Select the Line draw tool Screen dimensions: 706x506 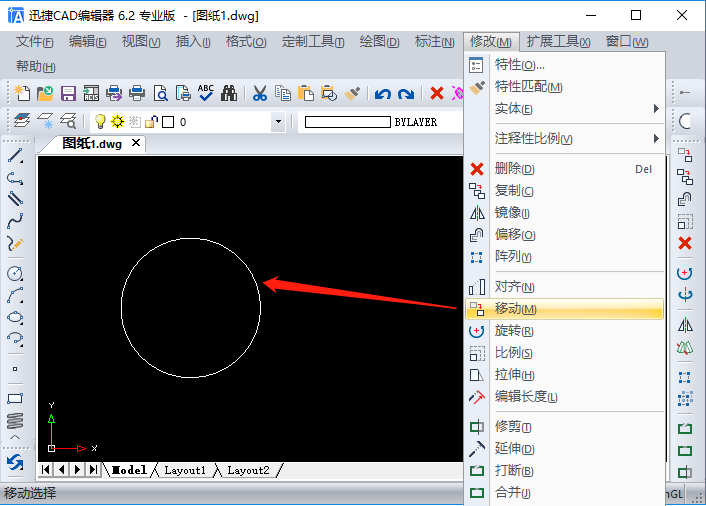(15, 155)
